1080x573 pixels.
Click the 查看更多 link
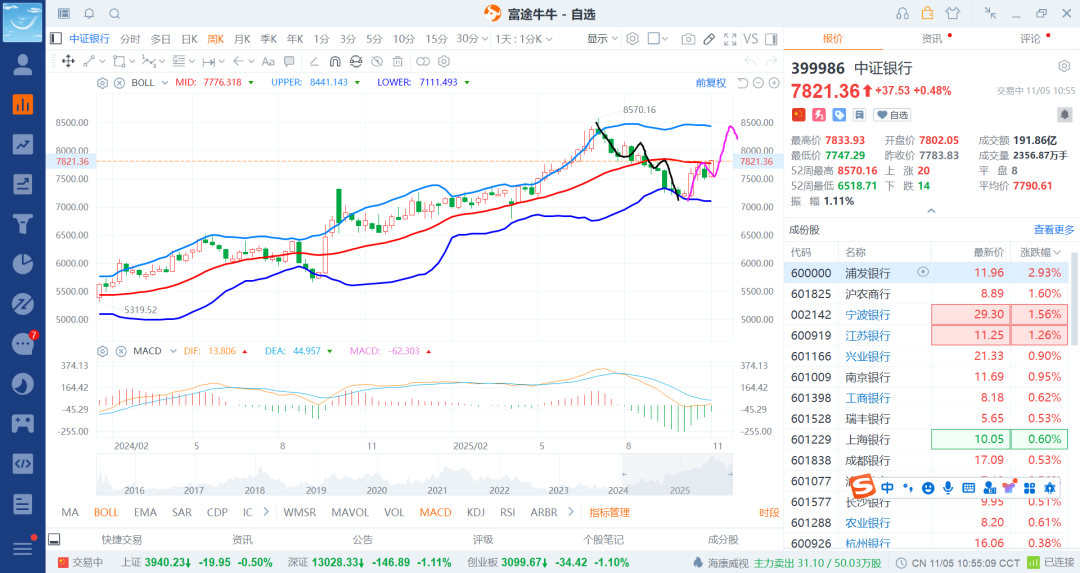pyautogui.click(x=1054, y=230)
